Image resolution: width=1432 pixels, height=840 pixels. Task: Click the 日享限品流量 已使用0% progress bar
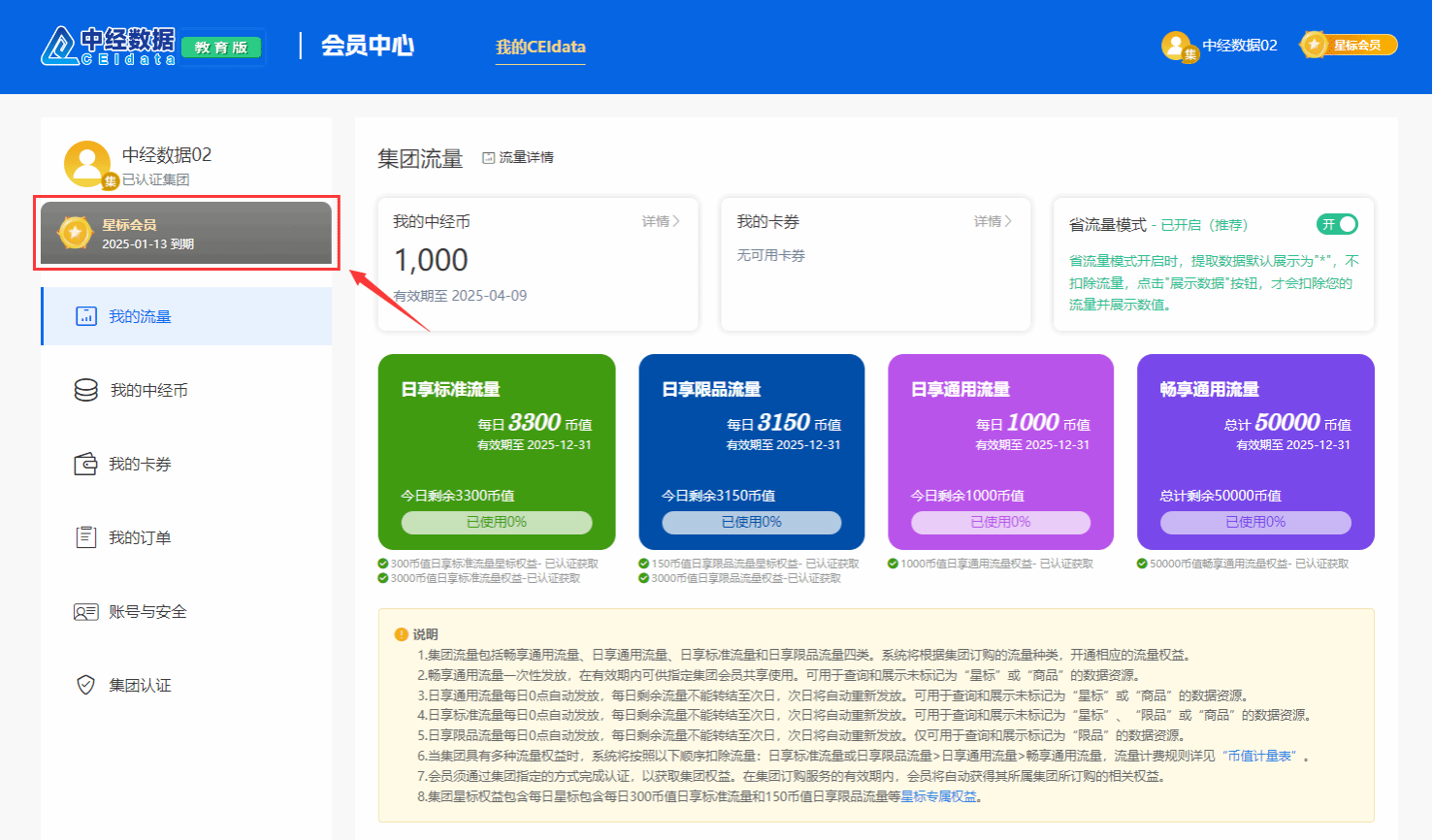752,522
